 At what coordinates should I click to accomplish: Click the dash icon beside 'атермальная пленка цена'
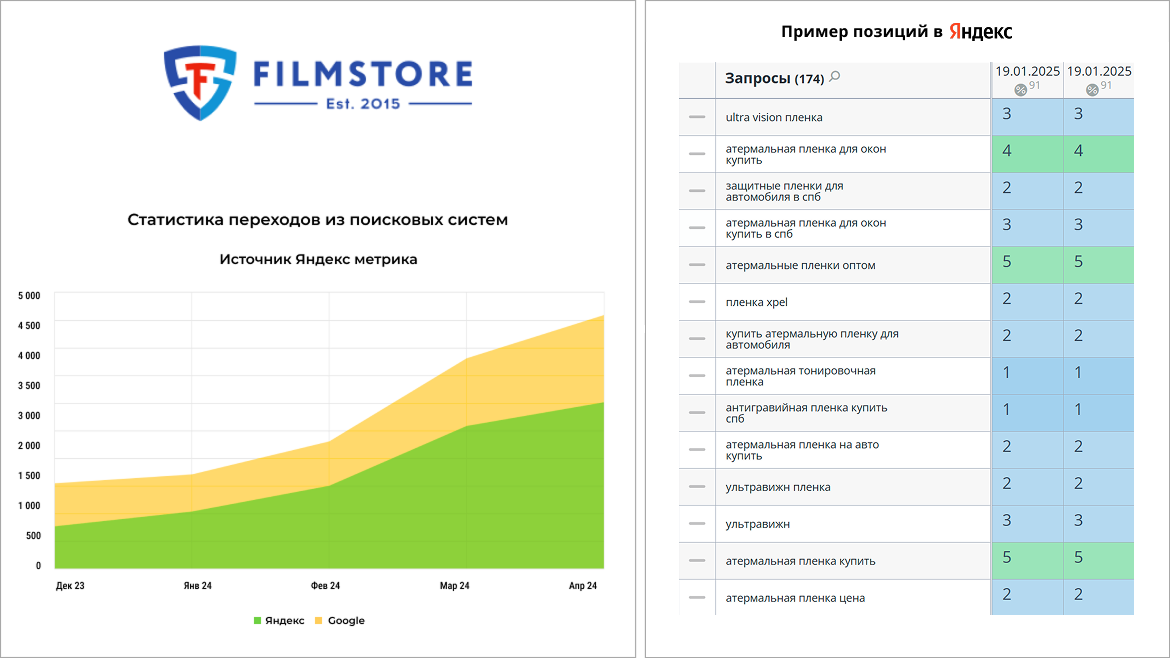(697, 598)
